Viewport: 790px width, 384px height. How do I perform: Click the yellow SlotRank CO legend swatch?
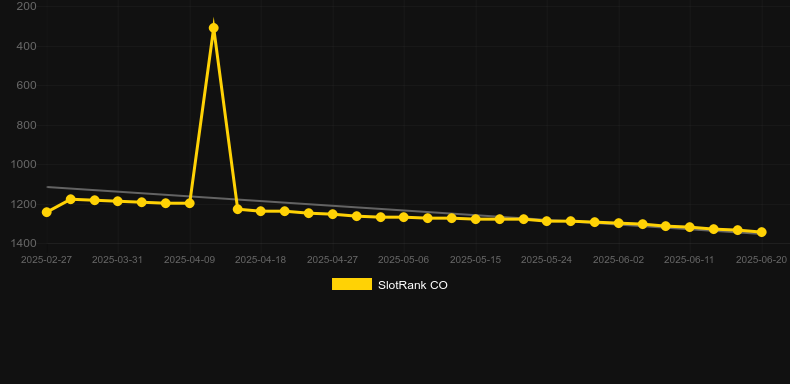[x=352, y=284]
